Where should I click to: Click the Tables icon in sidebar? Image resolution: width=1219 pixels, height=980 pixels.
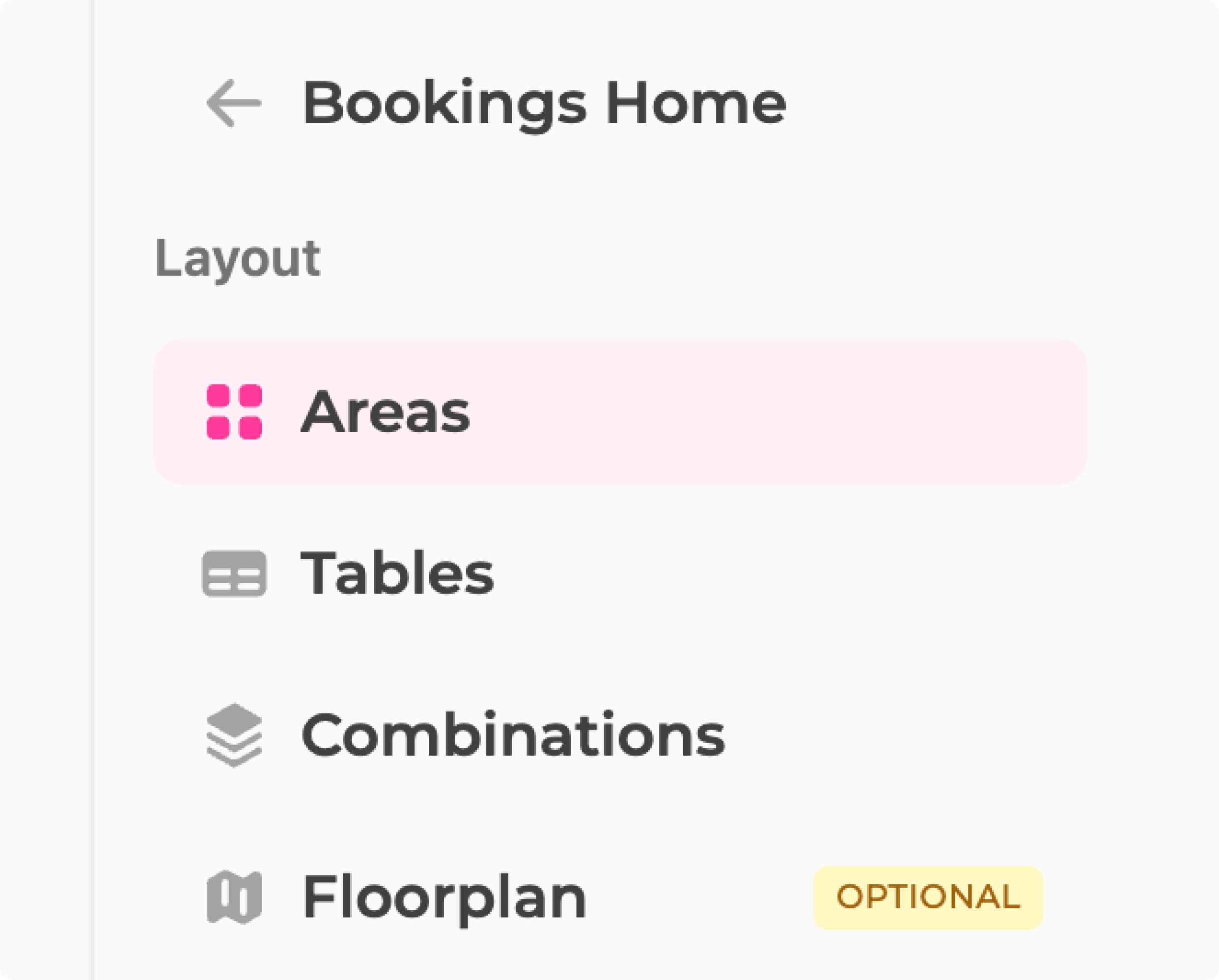[234, 573]
